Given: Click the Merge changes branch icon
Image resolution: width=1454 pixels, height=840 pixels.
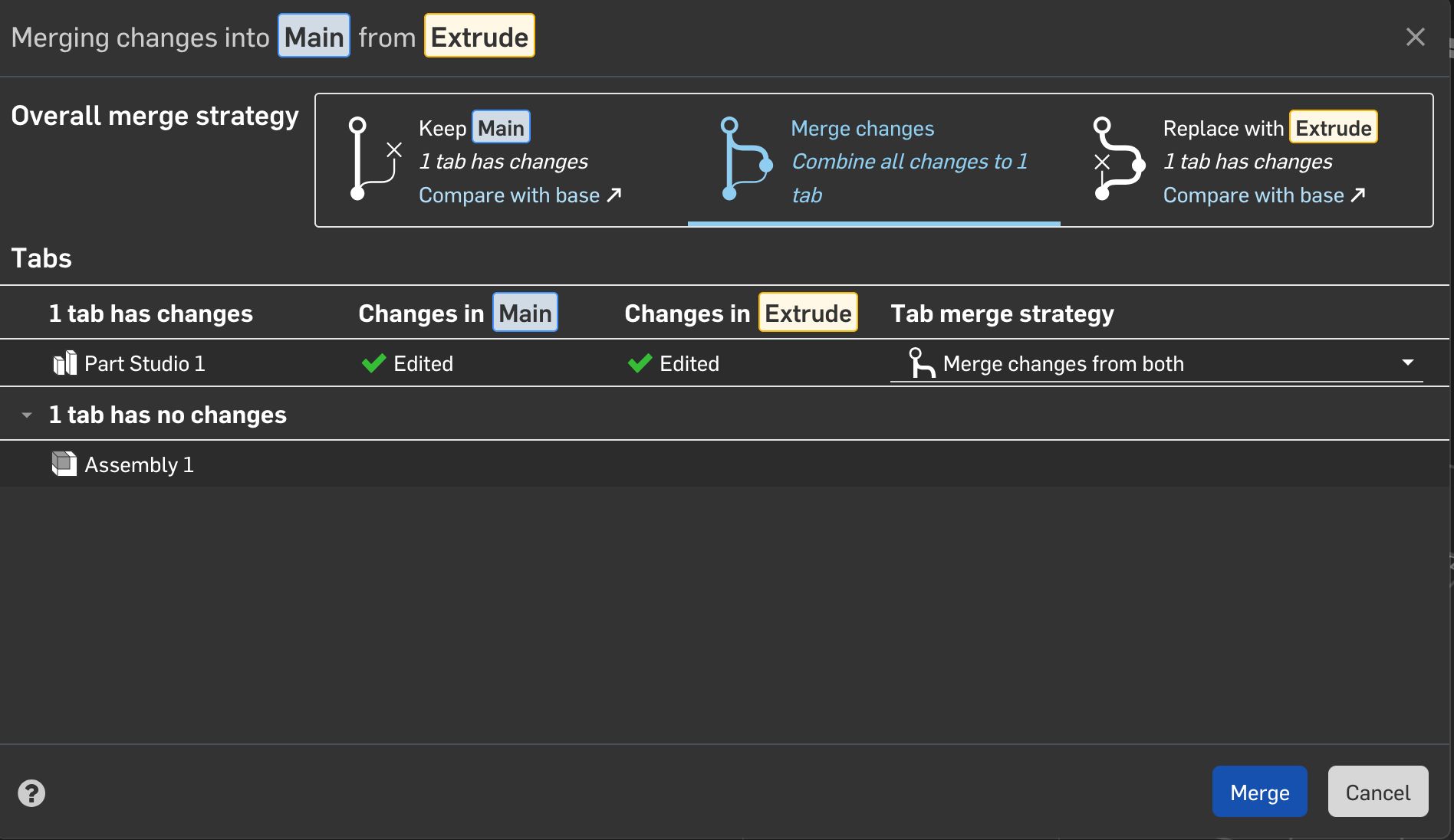Looking at the screenshot, I should click(746, 159).
